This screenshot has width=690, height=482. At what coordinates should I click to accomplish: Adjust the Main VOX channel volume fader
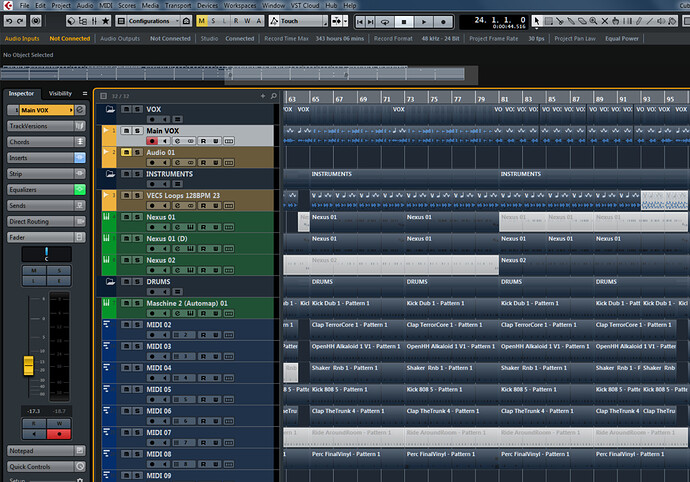pyautogui.click(x=29, y=366)
